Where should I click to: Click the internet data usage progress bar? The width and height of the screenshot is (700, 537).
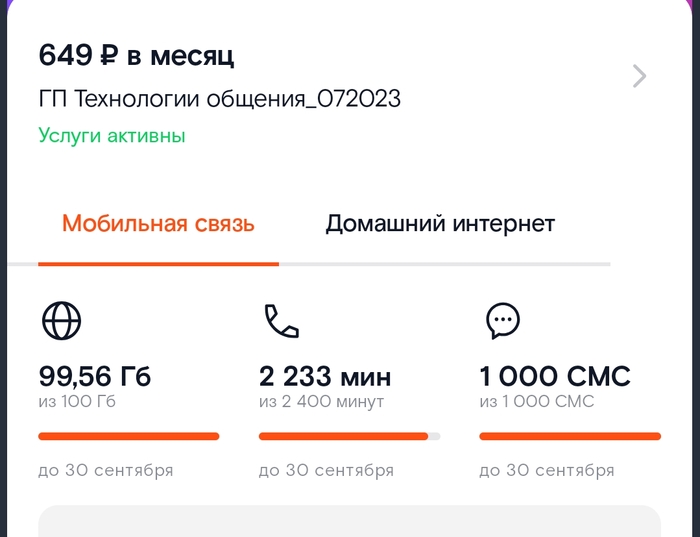(x=128, y=436)
